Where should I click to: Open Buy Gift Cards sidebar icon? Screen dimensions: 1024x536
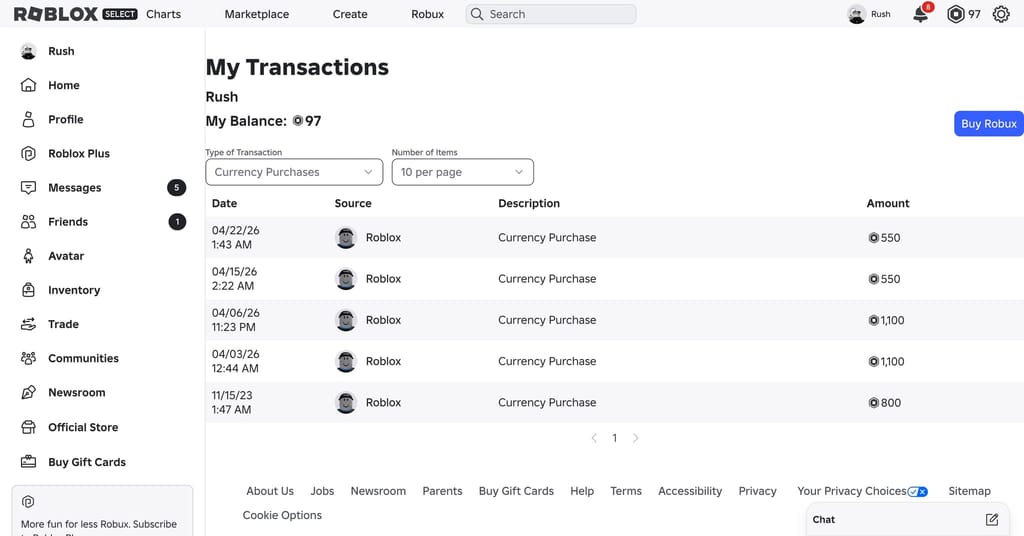pos(28,462)
